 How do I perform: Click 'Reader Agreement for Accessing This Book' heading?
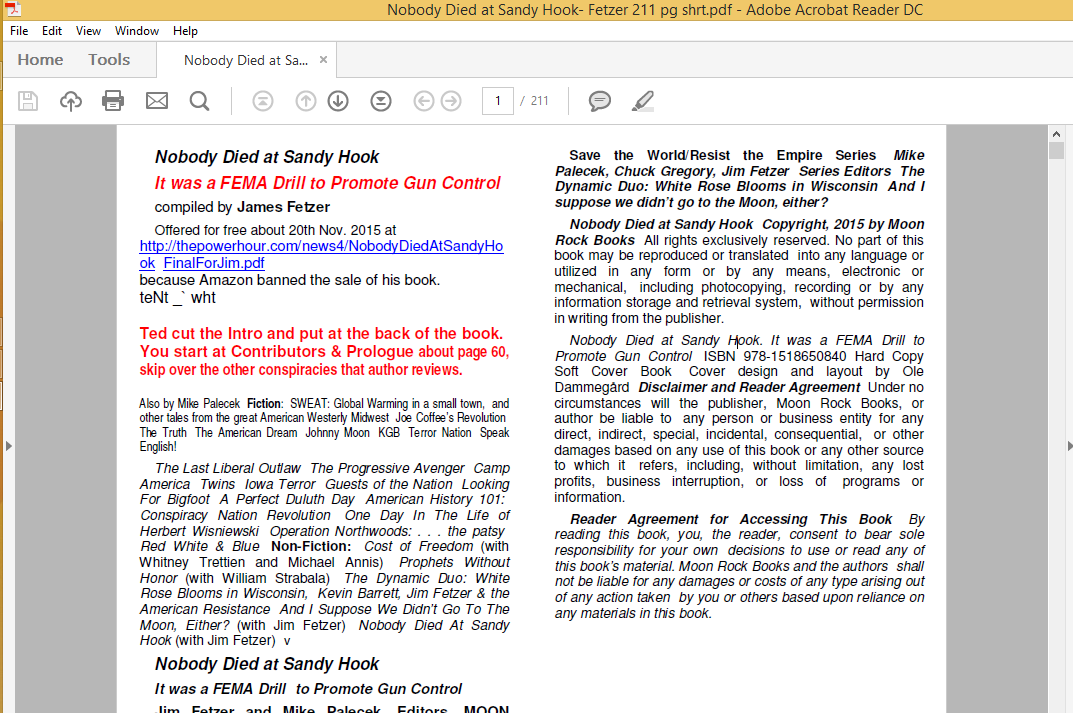tap(732, 519)
